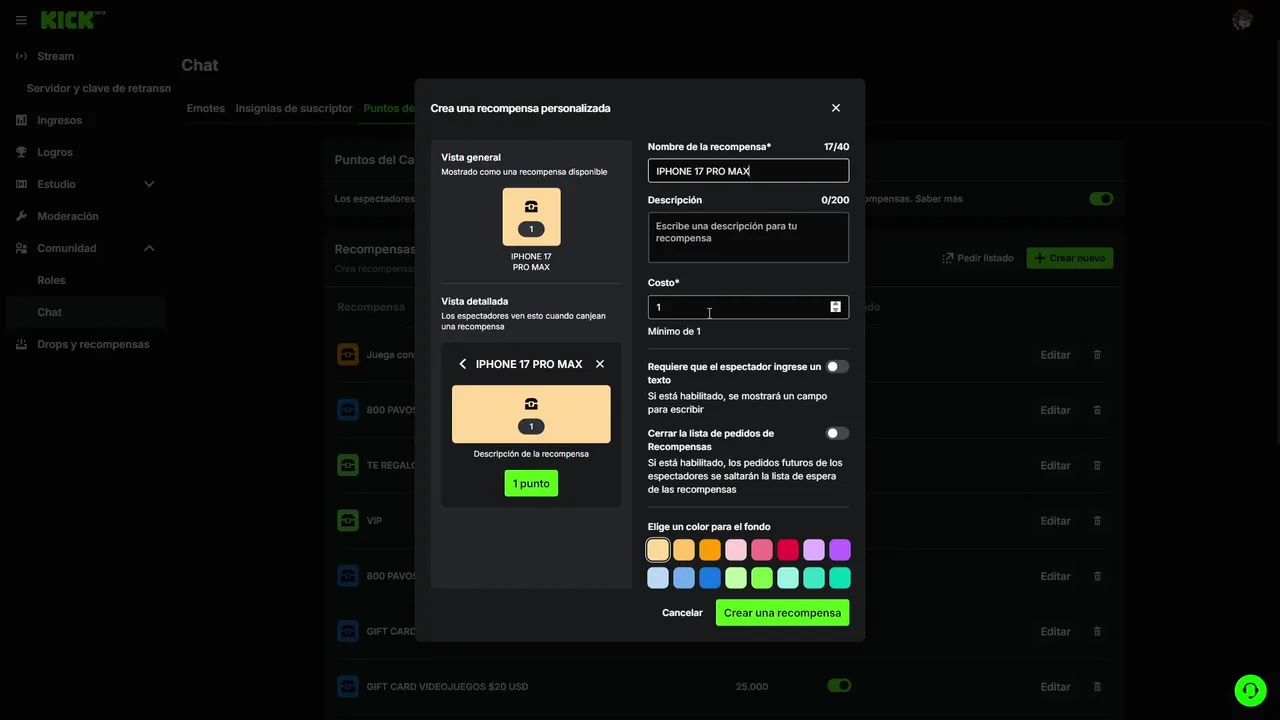Toggle require viewer text input switch

point(837,367)
